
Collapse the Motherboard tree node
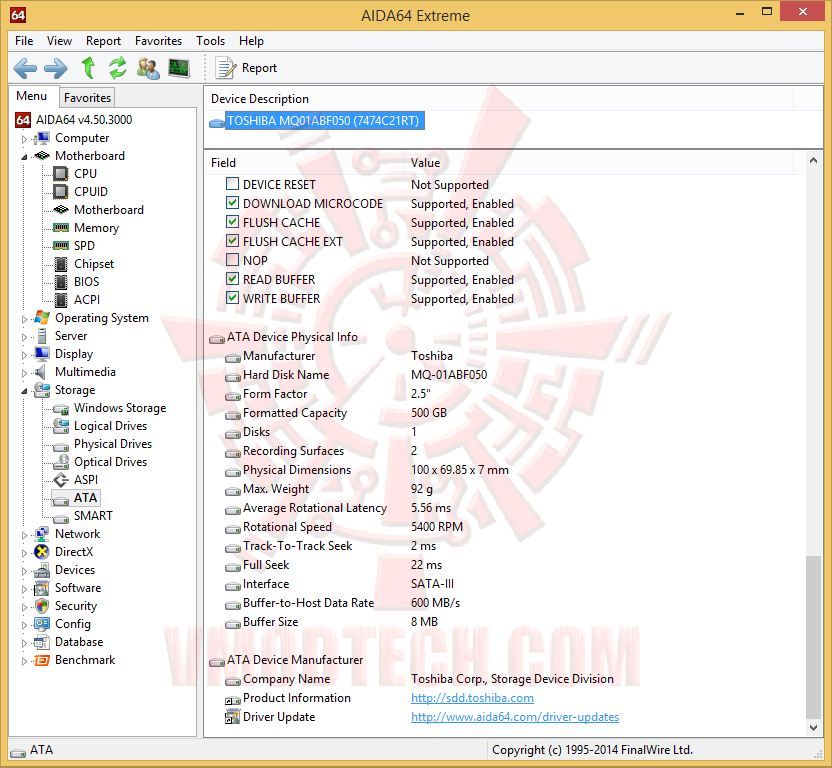(24, 157)
